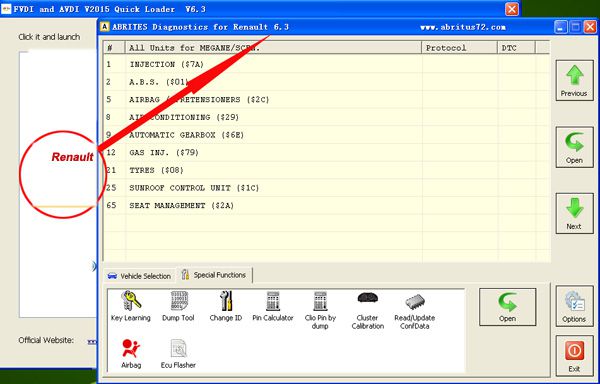
Task: Open the Key Learning special function
Action: pos(131,306)
